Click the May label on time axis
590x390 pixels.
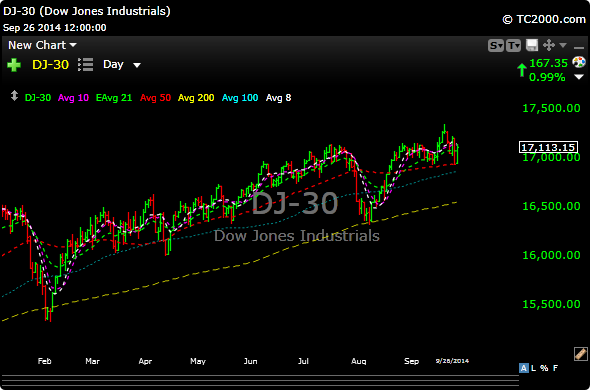pyautogui.click(x=198, y=361)
